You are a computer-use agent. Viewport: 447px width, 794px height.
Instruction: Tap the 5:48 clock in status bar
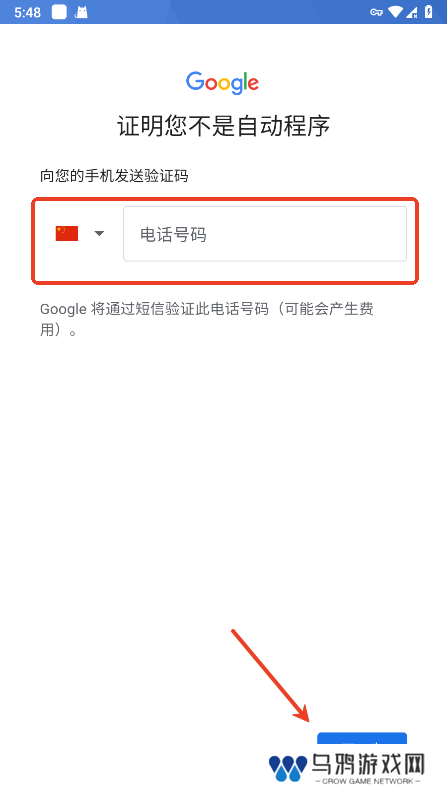(x=27, y=13)
